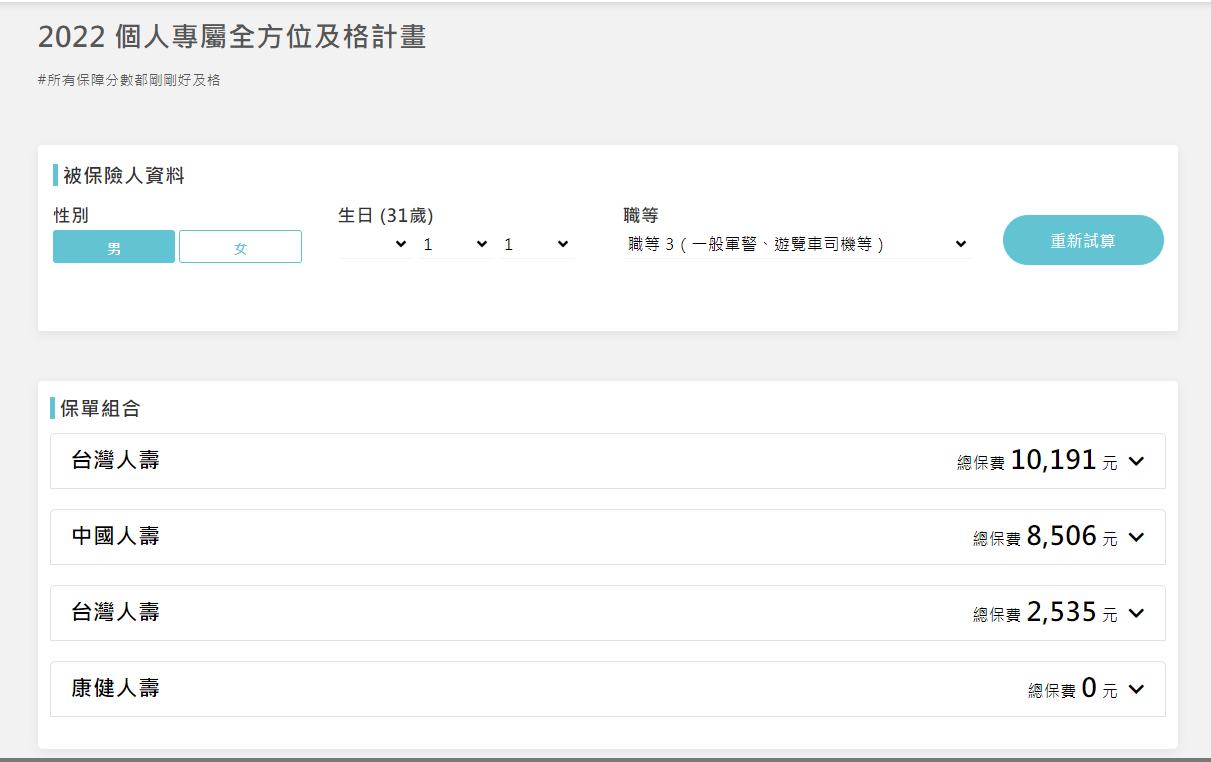Click the 被保險人資料 section heading
The height and width of the screenshot is (762, 1211).
[124, 176]
